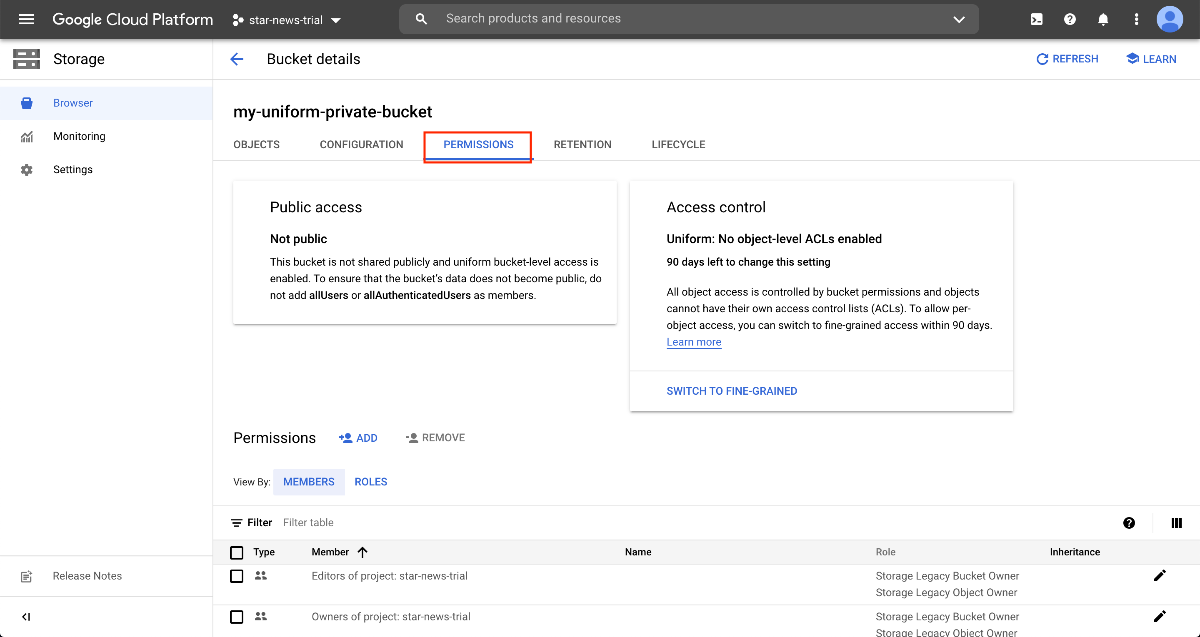
Task: Open Settings in the Storage sidebar
Action: pyautogui.click(x=106, y=170)
